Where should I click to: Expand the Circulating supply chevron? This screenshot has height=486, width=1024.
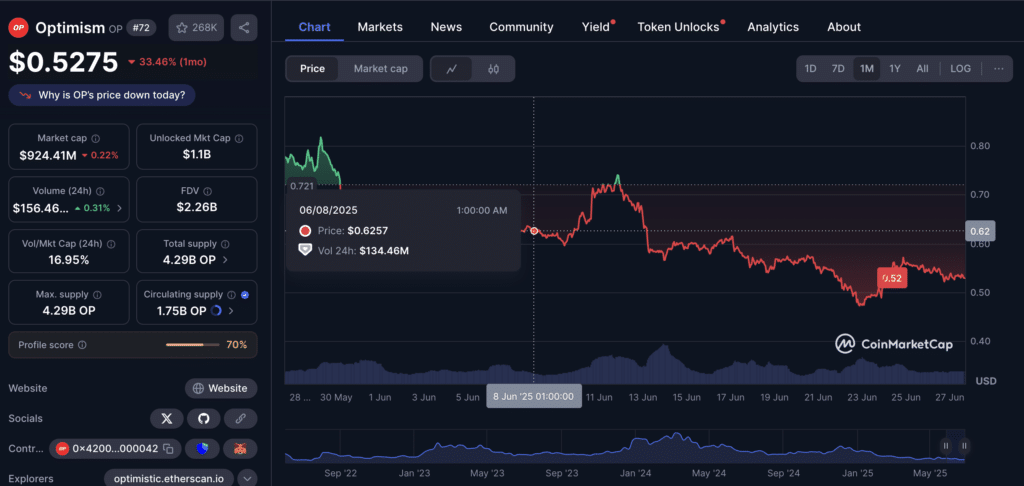pos(231,311)
